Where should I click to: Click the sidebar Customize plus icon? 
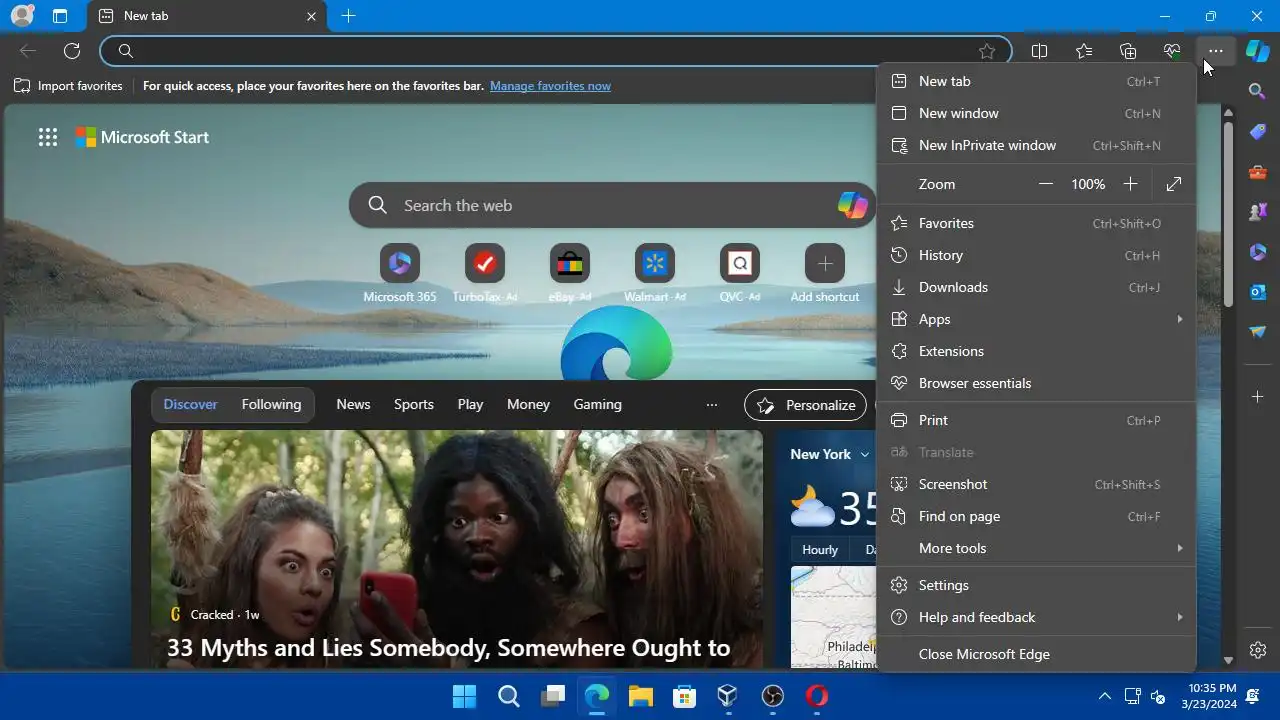(1258, 397)
